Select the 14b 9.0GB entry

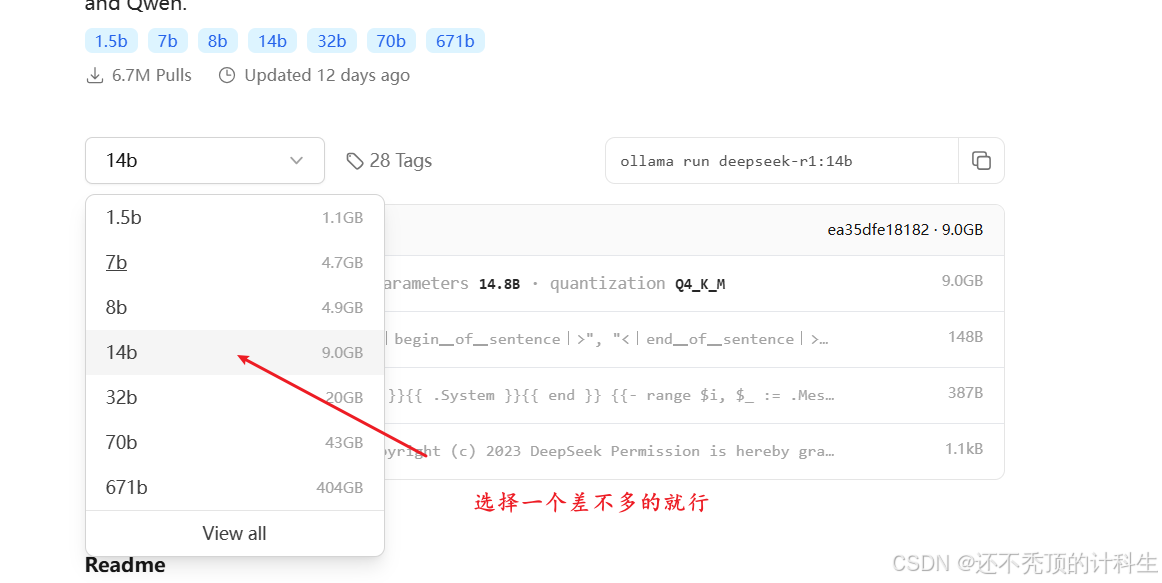coord(235,352)
